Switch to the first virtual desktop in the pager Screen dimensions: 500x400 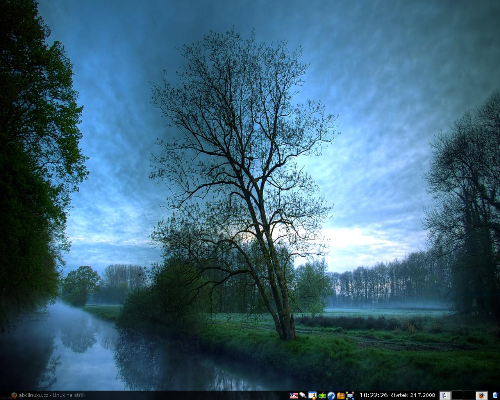[x=446, y=395]
